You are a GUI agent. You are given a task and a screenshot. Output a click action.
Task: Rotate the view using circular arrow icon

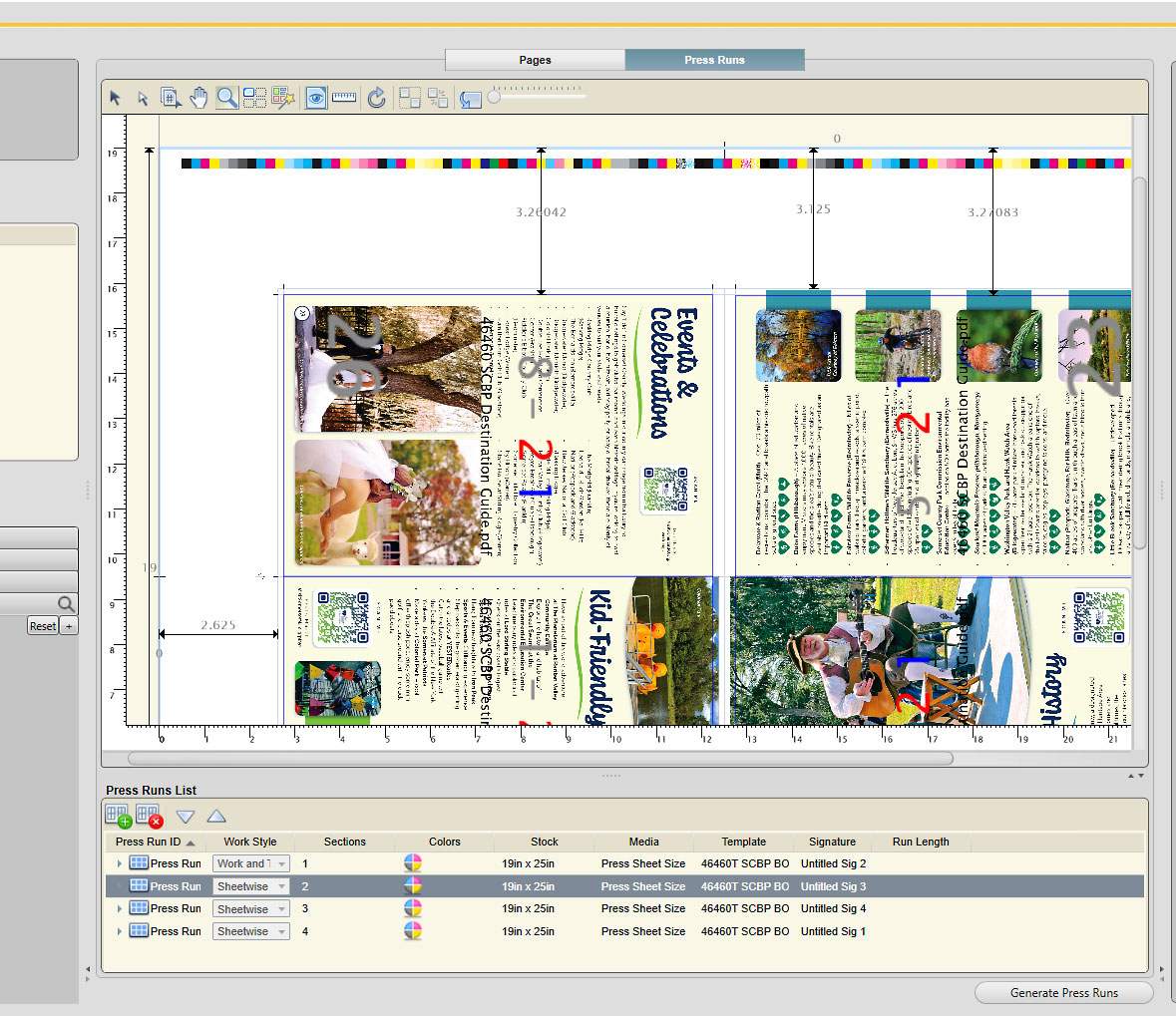tap(376, 98)
